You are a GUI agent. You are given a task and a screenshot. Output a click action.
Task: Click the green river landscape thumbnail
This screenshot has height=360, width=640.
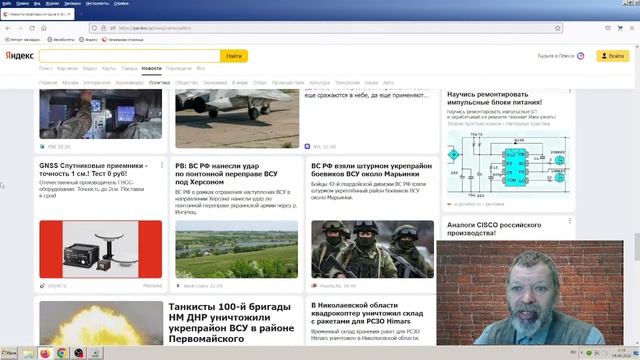pos(237,249)
